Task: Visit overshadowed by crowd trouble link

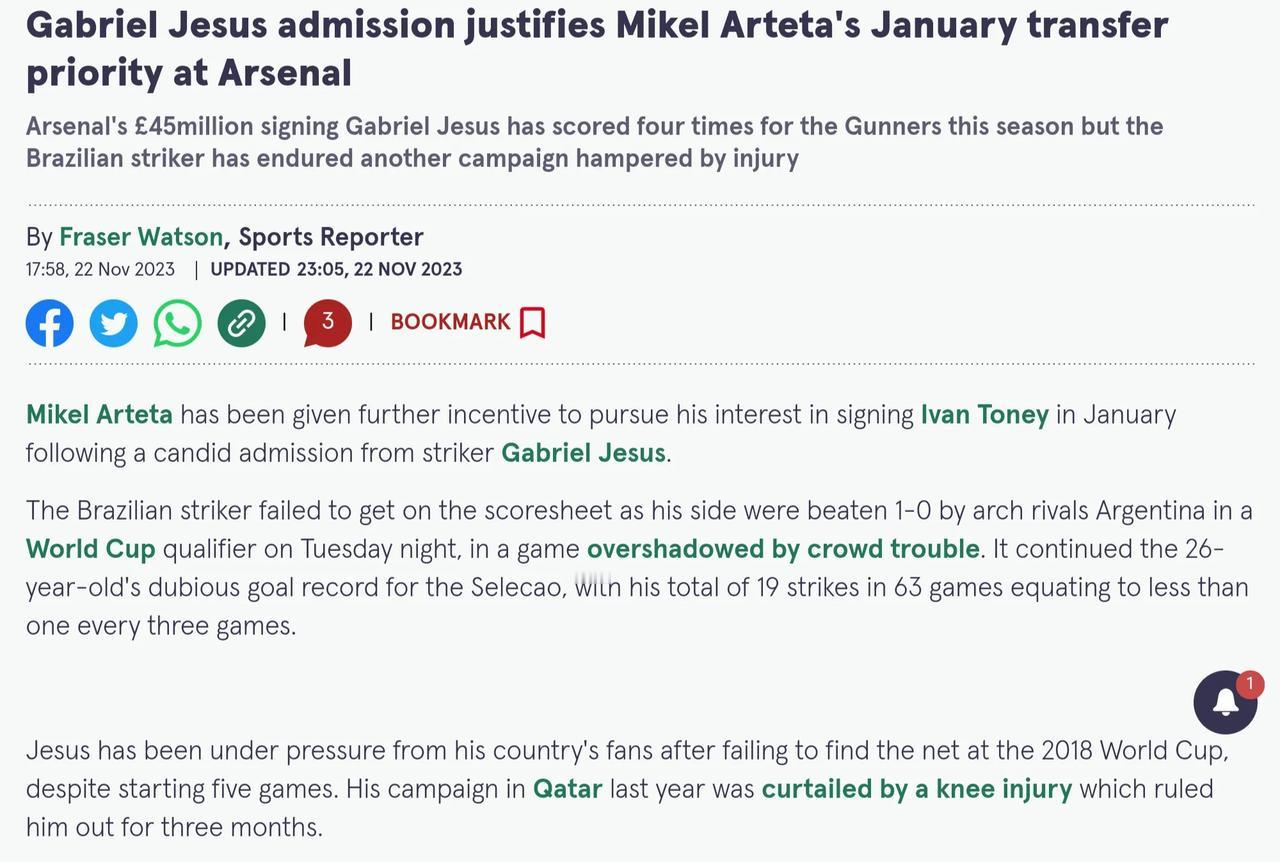Action: click(783, 549)
